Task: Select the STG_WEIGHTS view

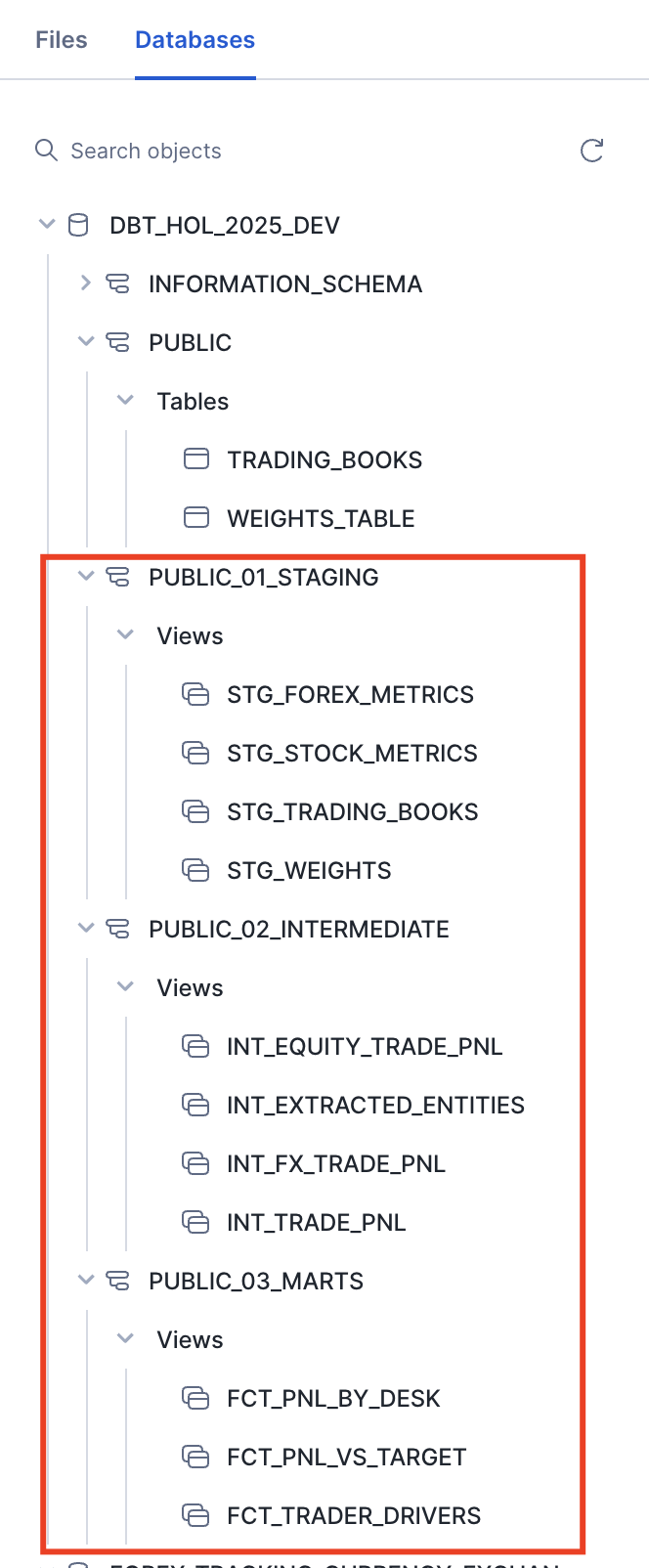Action: click(309, 871)
